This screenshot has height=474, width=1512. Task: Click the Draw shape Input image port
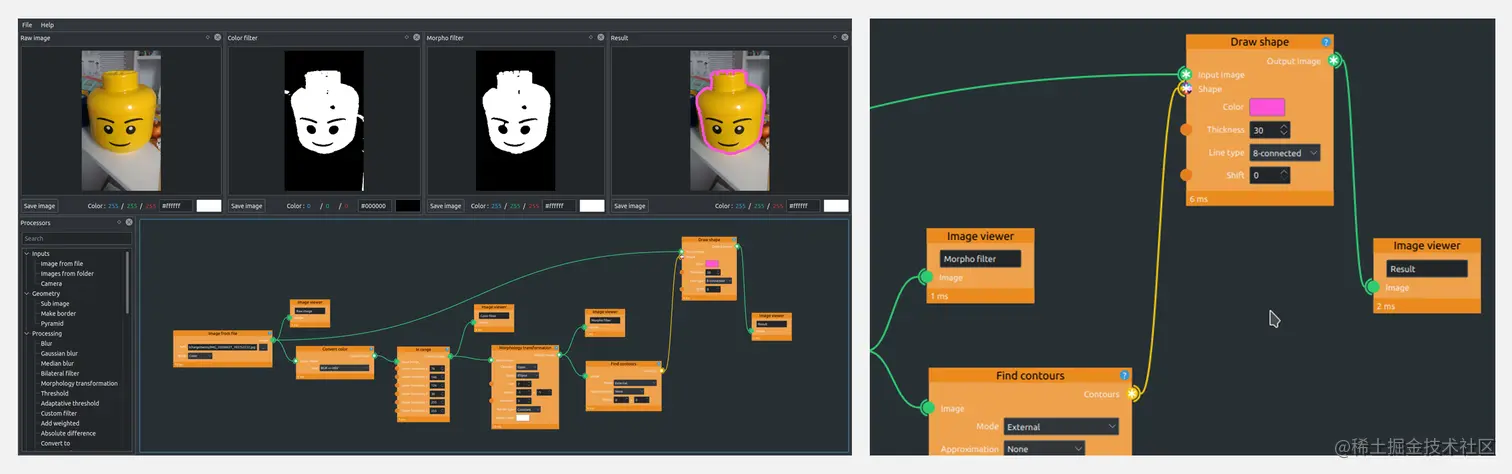(x=1186, y=75)
